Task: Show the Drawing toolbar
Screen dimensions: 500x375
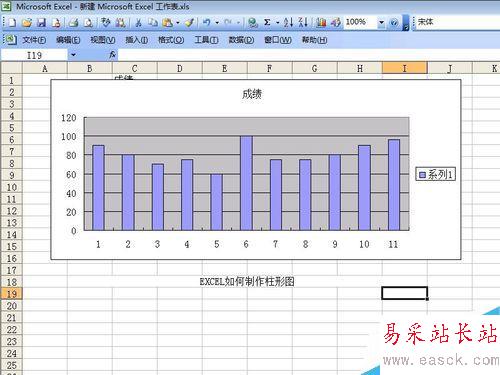Action: tap(336, 22)
